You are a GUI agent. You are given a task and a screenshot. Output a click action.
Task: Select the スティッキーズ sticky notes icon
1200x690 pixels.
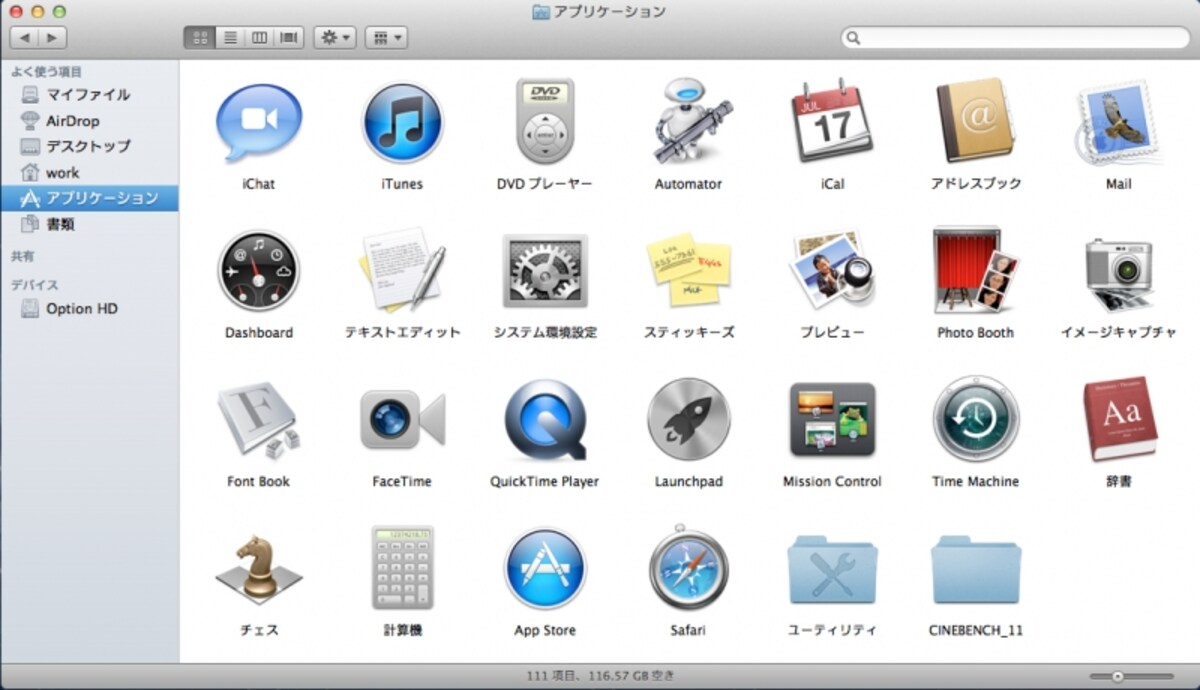pos(688,271)
